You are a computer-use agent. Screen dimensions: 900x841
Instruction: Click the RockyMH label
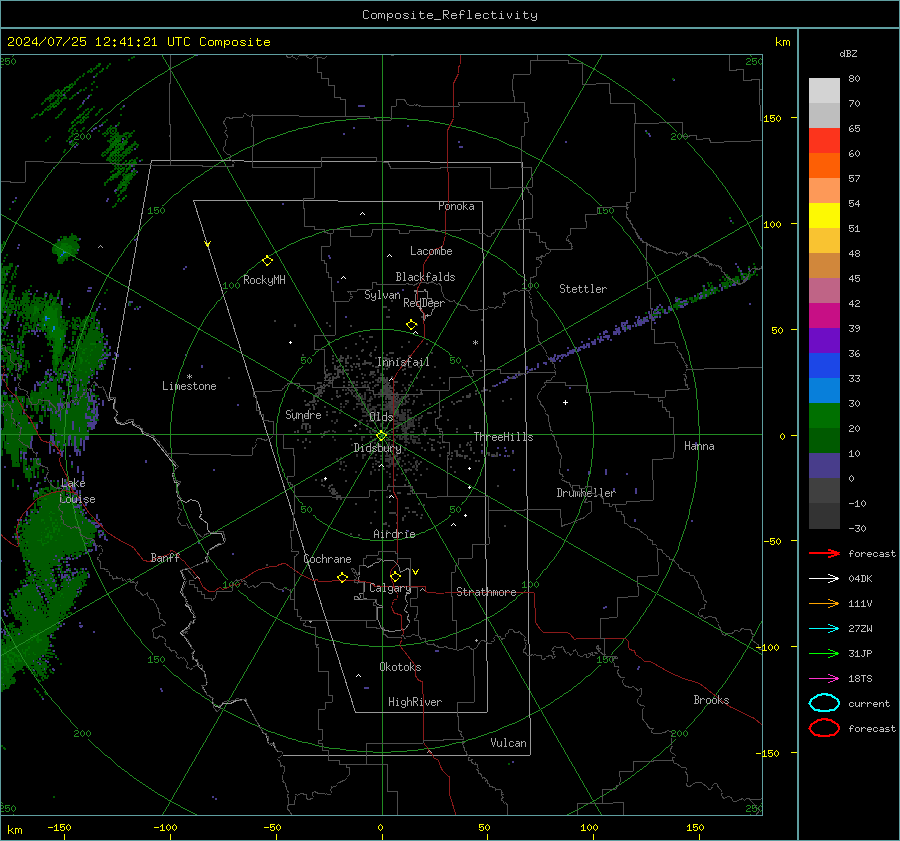coord(264,280)
